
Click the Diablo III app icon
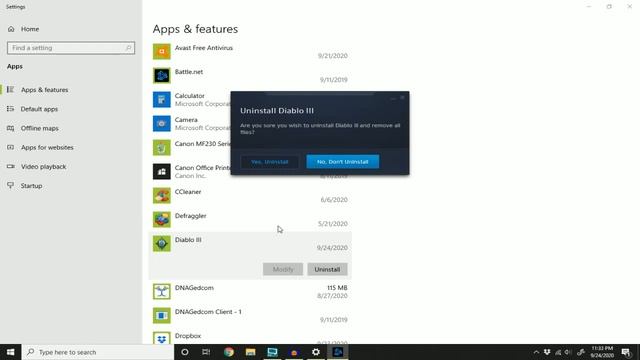(162, 244)
